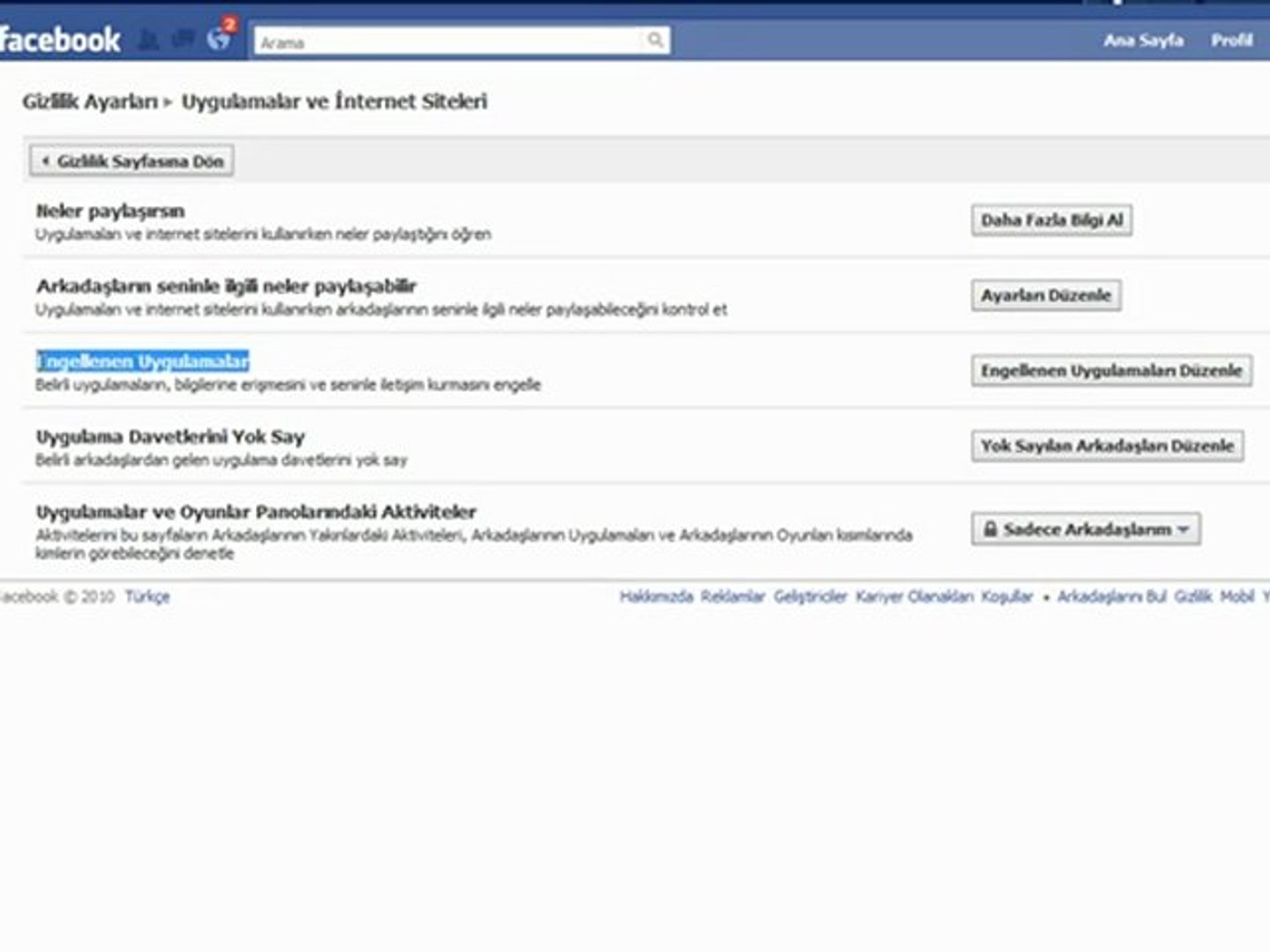The height and width of the screenshot is (952, 1270).
Task: Open the Kariyer Olanakları footer link
Action: pos(915,597)
